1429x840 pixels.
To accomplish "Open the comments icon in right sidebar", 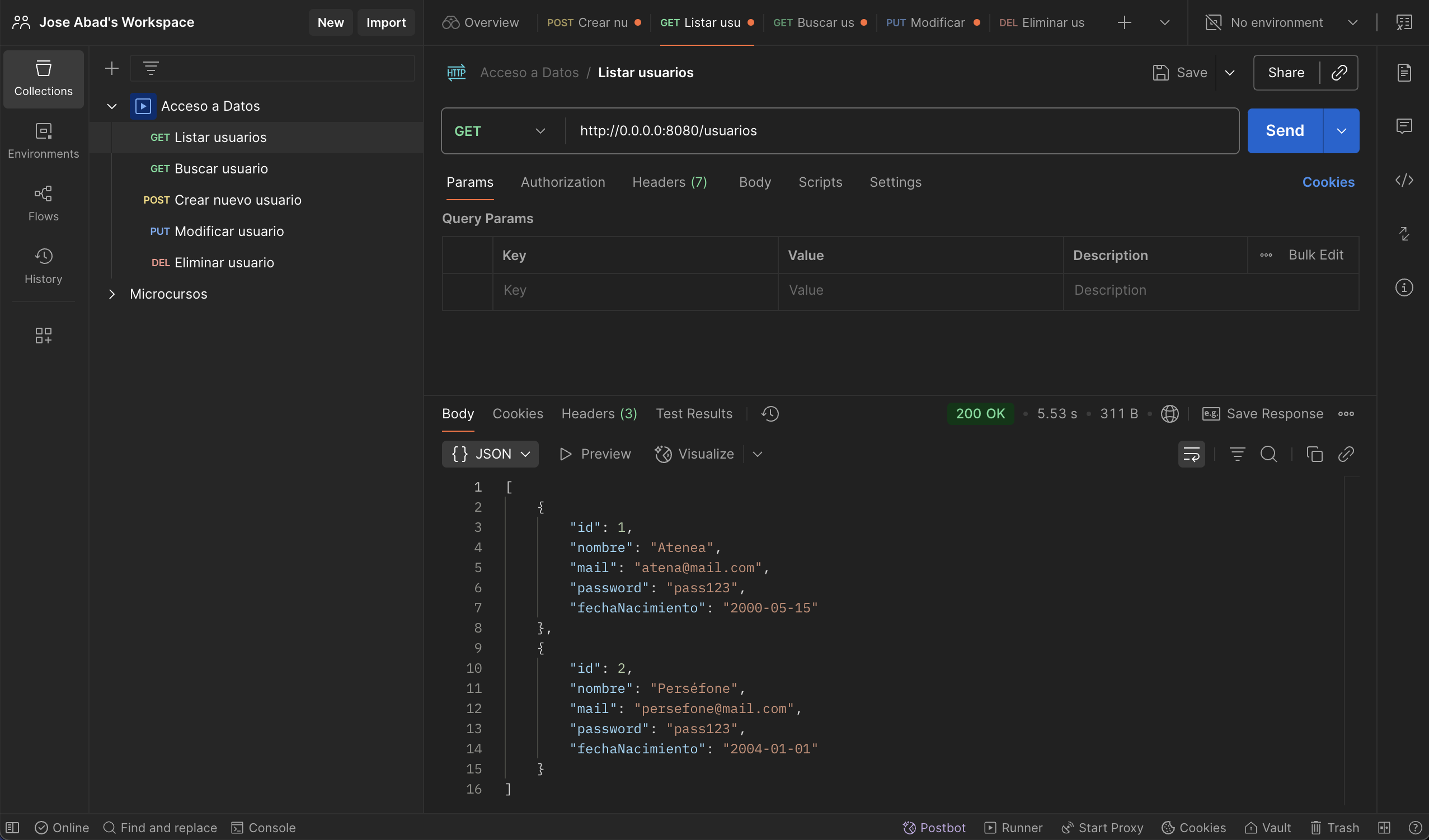I will (1403, 126).
